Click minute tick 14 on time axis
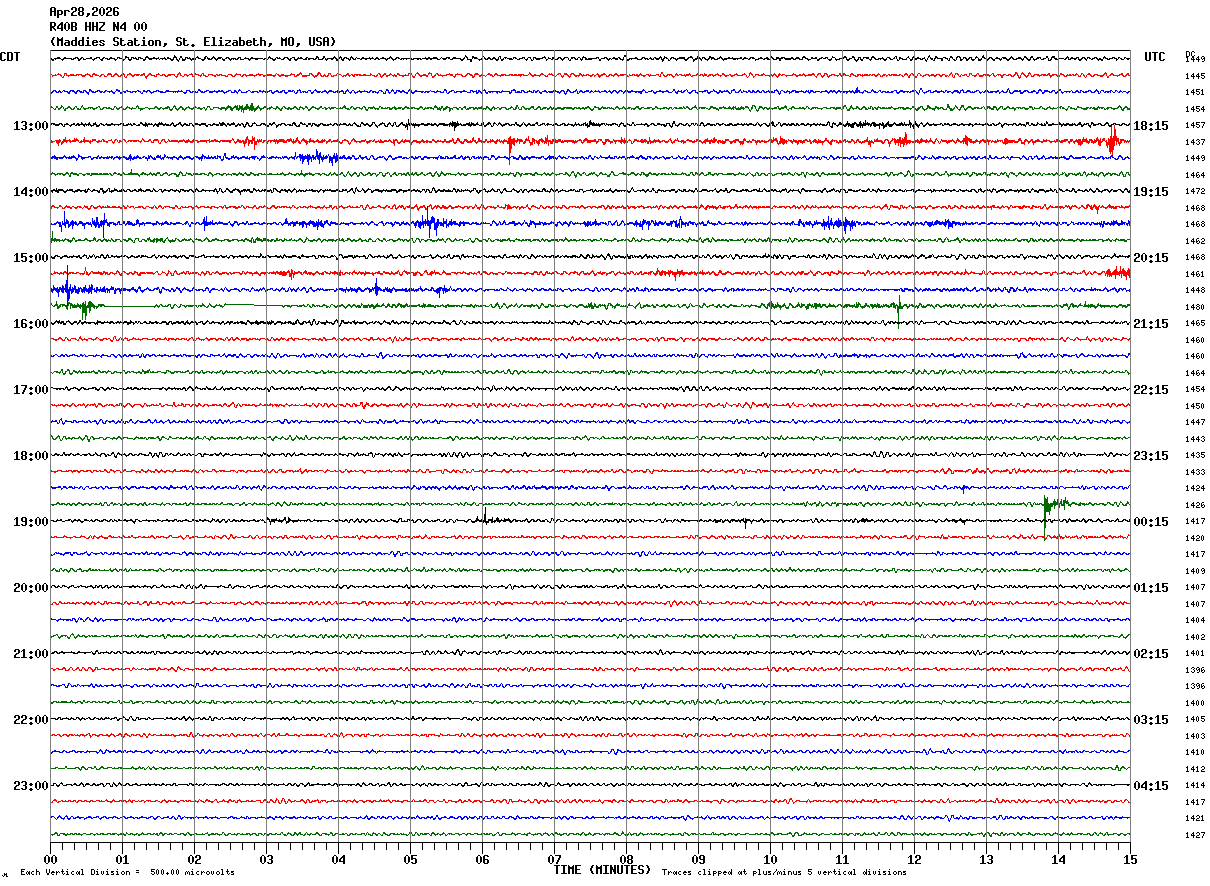Viewport: 1210px width, 886px height. (x=1058, y=859)
